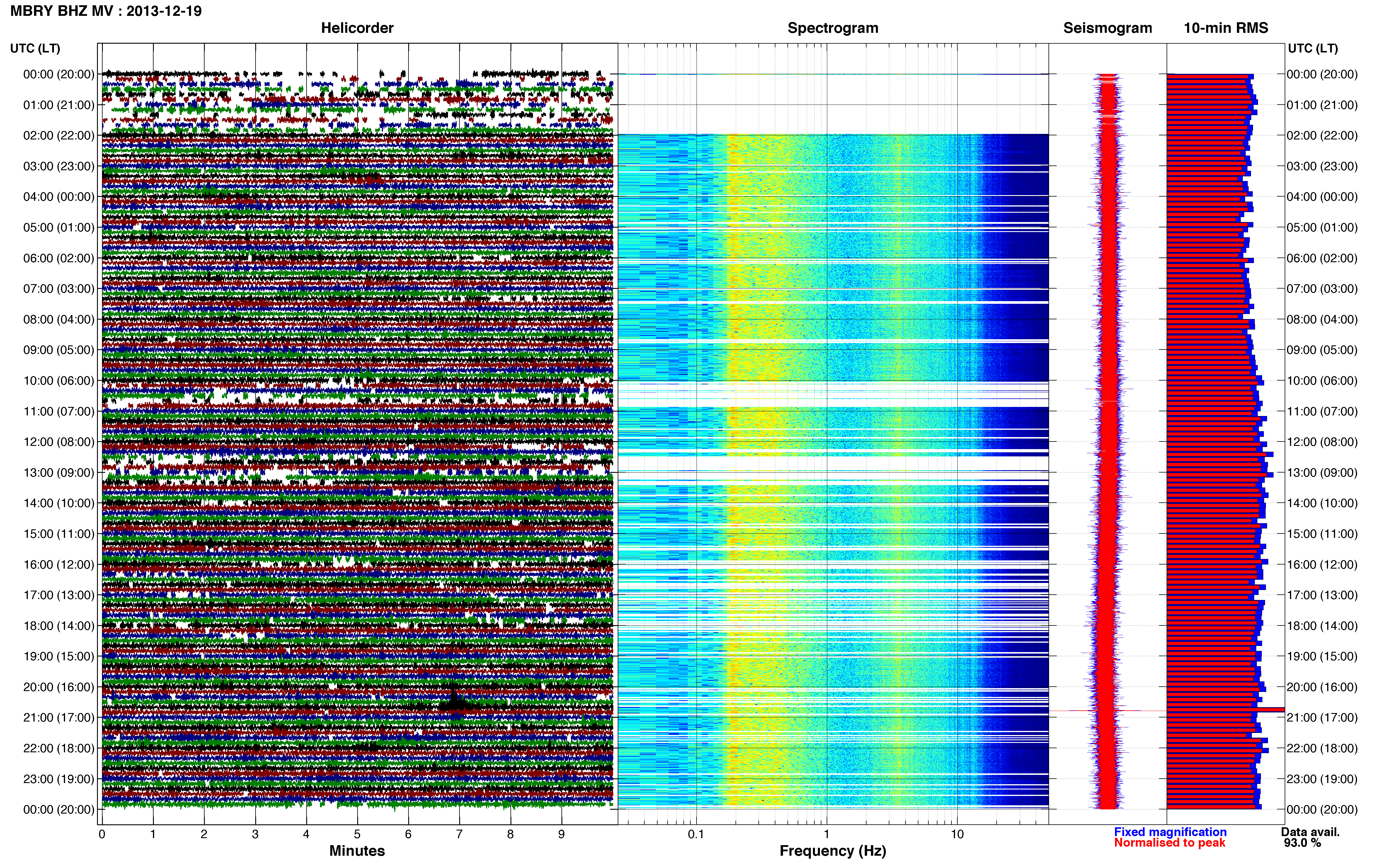Click left time label '13:00 (09:00)'
The image size is (1389, 868).
pyautogui.click(x=59, y=473)
